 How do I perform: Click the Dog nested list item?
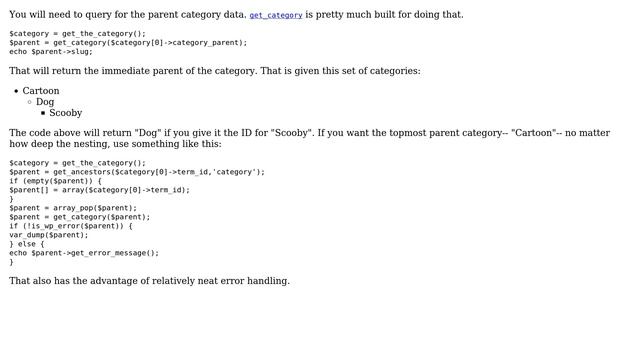pyautogui.click(x=45, y=102)
